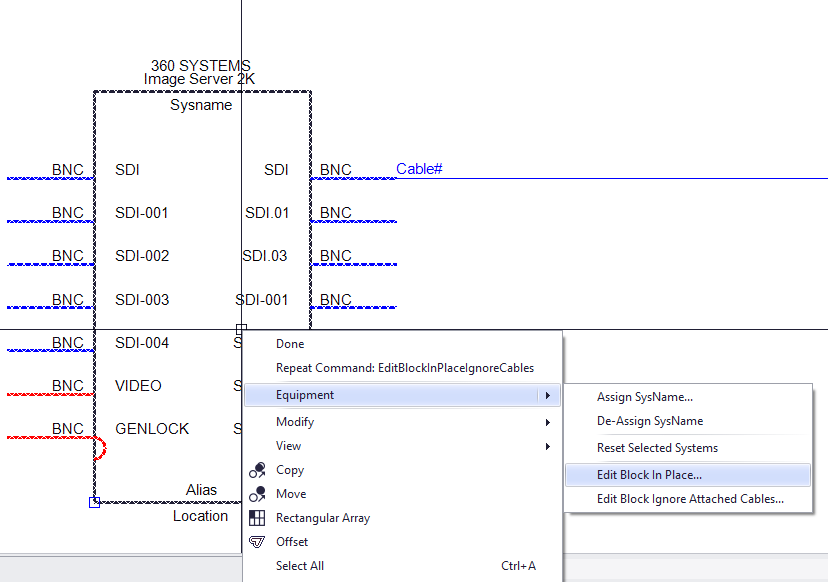Click the VIDEO port label
Image resolution: width=828 pixels, height=582 pixels.
coord(138,386)
